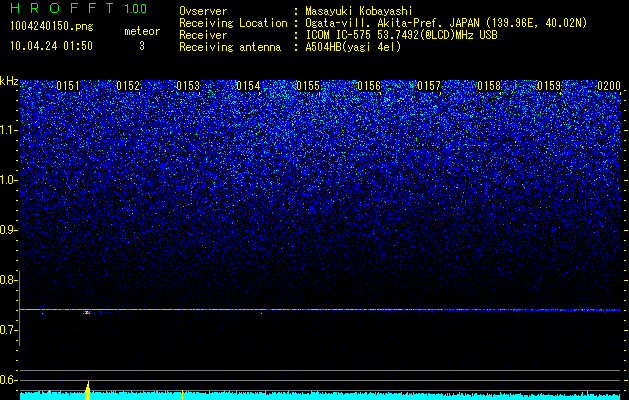Click the receiver ICOM IC-575 text
The image size is (629, 400).
[x=401, y=35]
